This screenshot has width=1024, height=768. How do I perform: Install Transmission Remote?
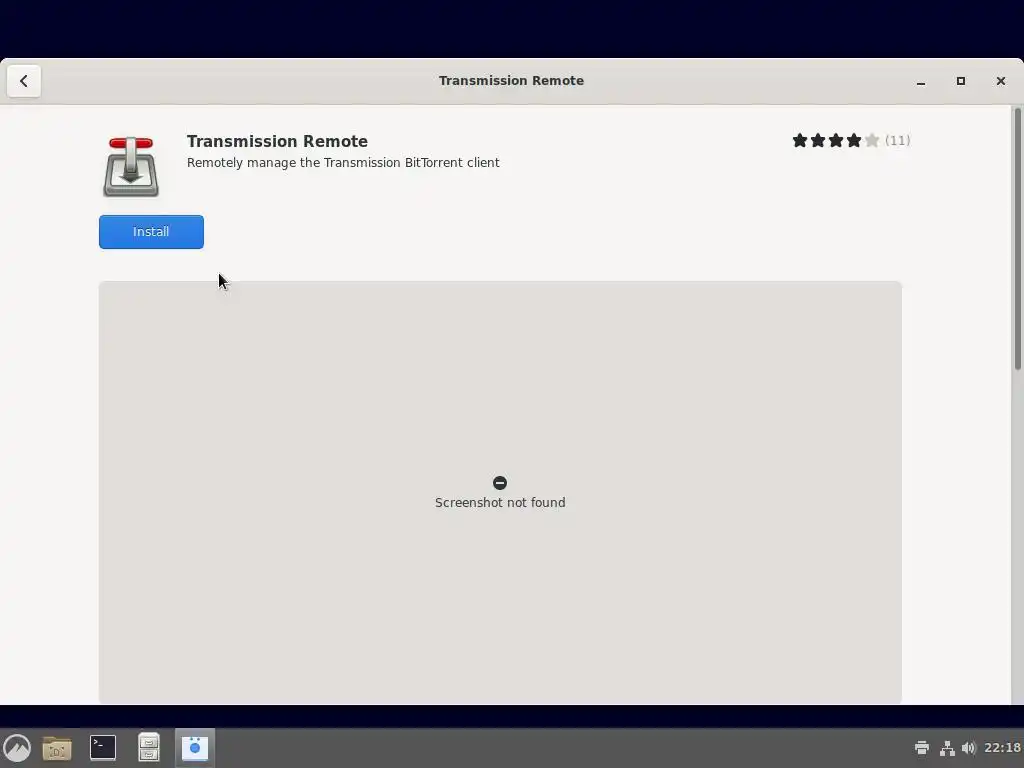pyautogui.click(x=151, y=232)
